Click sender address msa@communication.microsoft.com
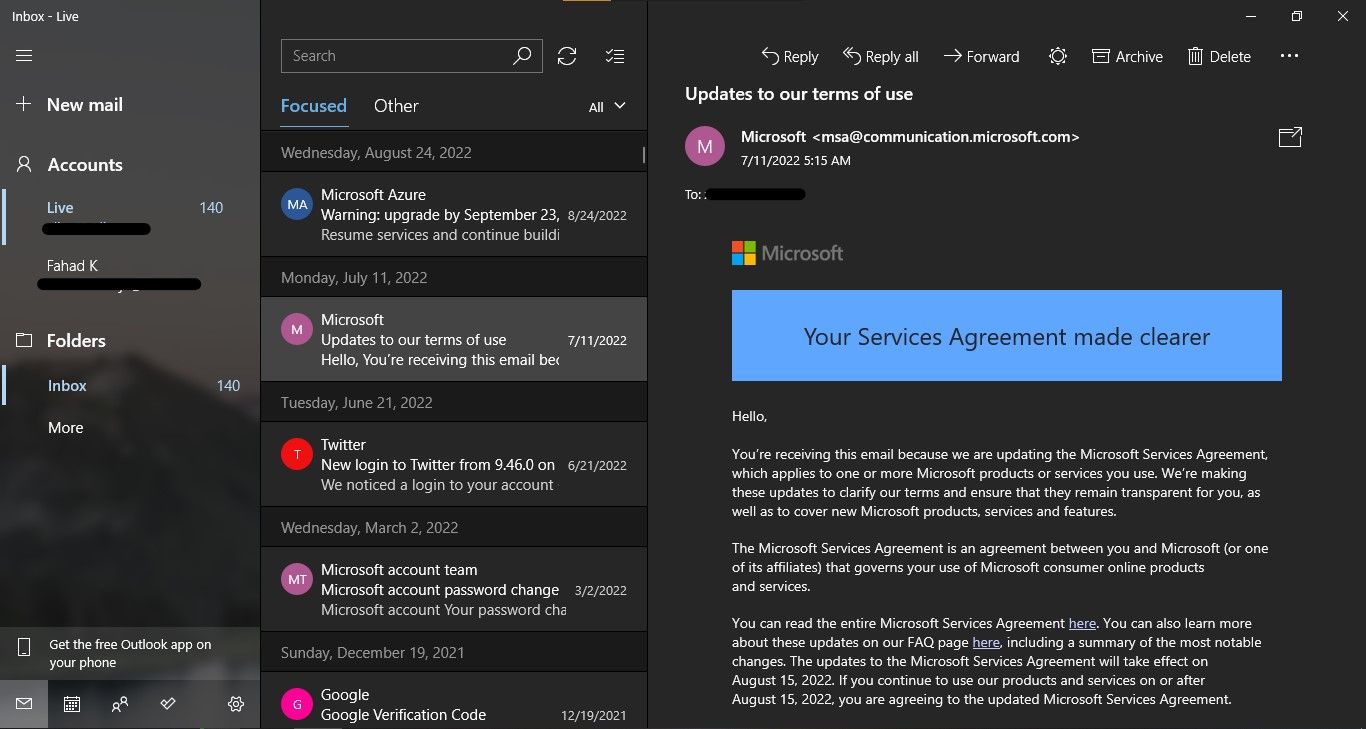This screenshot has height=729, width=1366. tap(945, 137)
